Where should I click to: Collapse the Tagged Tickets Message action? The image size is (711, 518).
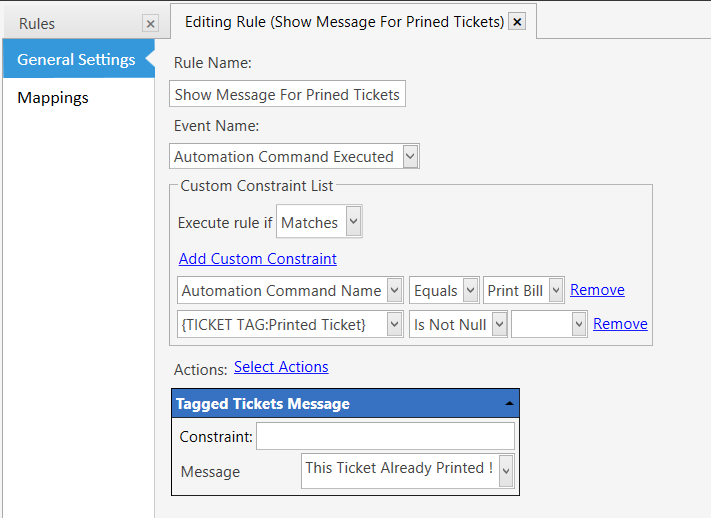coord(509,404)
